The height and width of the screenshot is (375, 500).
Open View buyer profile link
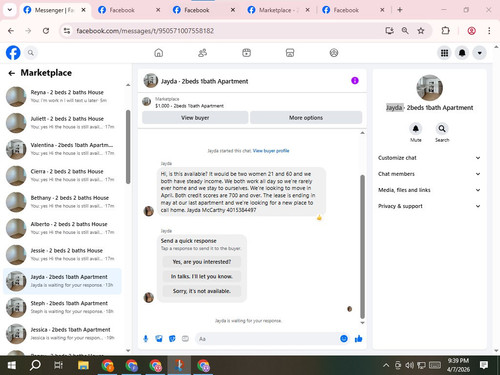(x=271, y=151)
